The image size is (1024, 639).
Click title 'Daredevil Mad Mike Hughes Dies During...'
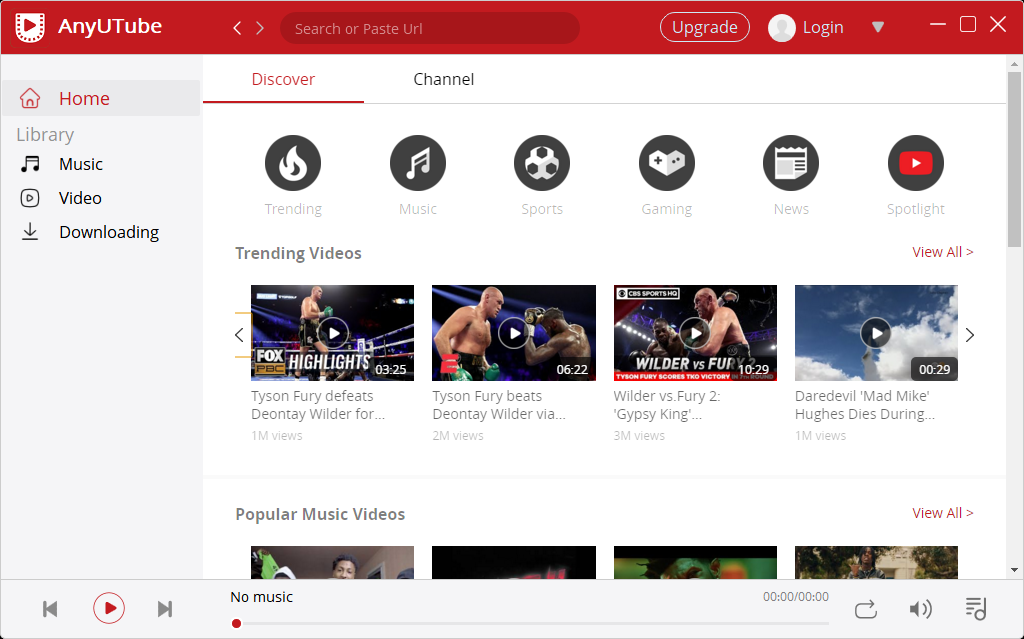865,405
